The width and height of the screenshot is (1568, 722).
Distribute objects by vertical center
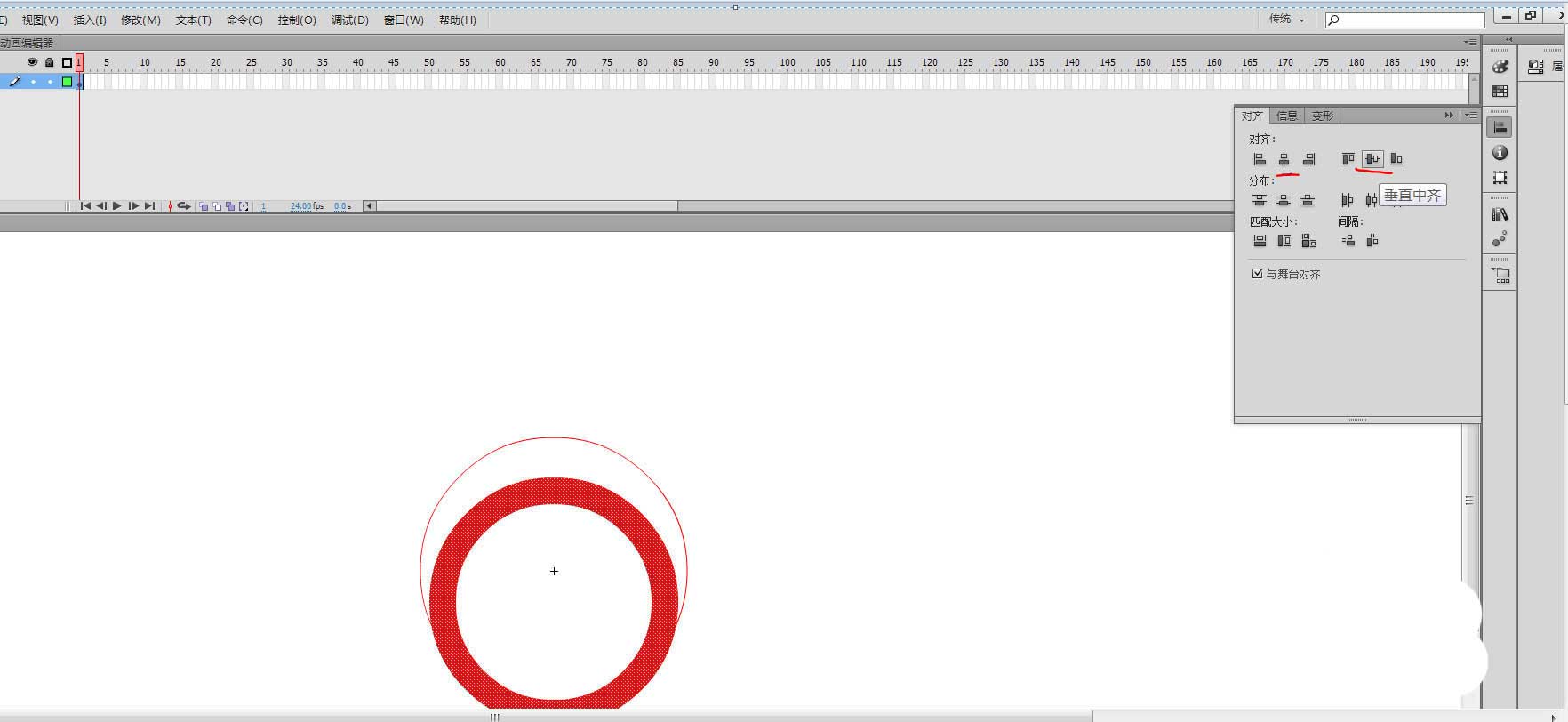tap(1284, 200)
